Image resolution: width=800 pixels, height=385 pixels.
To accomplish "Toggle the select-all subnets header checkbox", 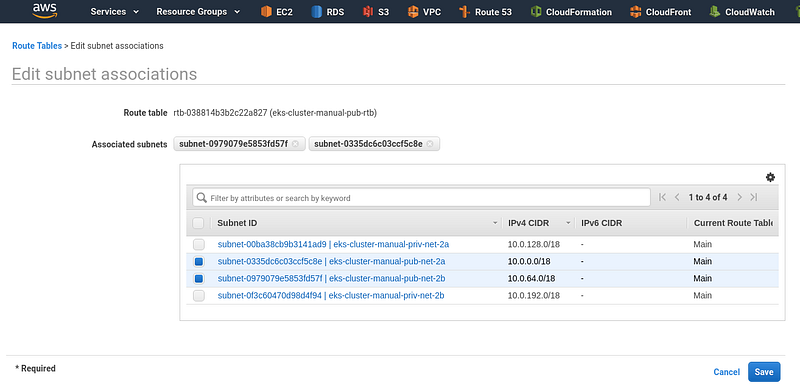I will coord(198,223).
